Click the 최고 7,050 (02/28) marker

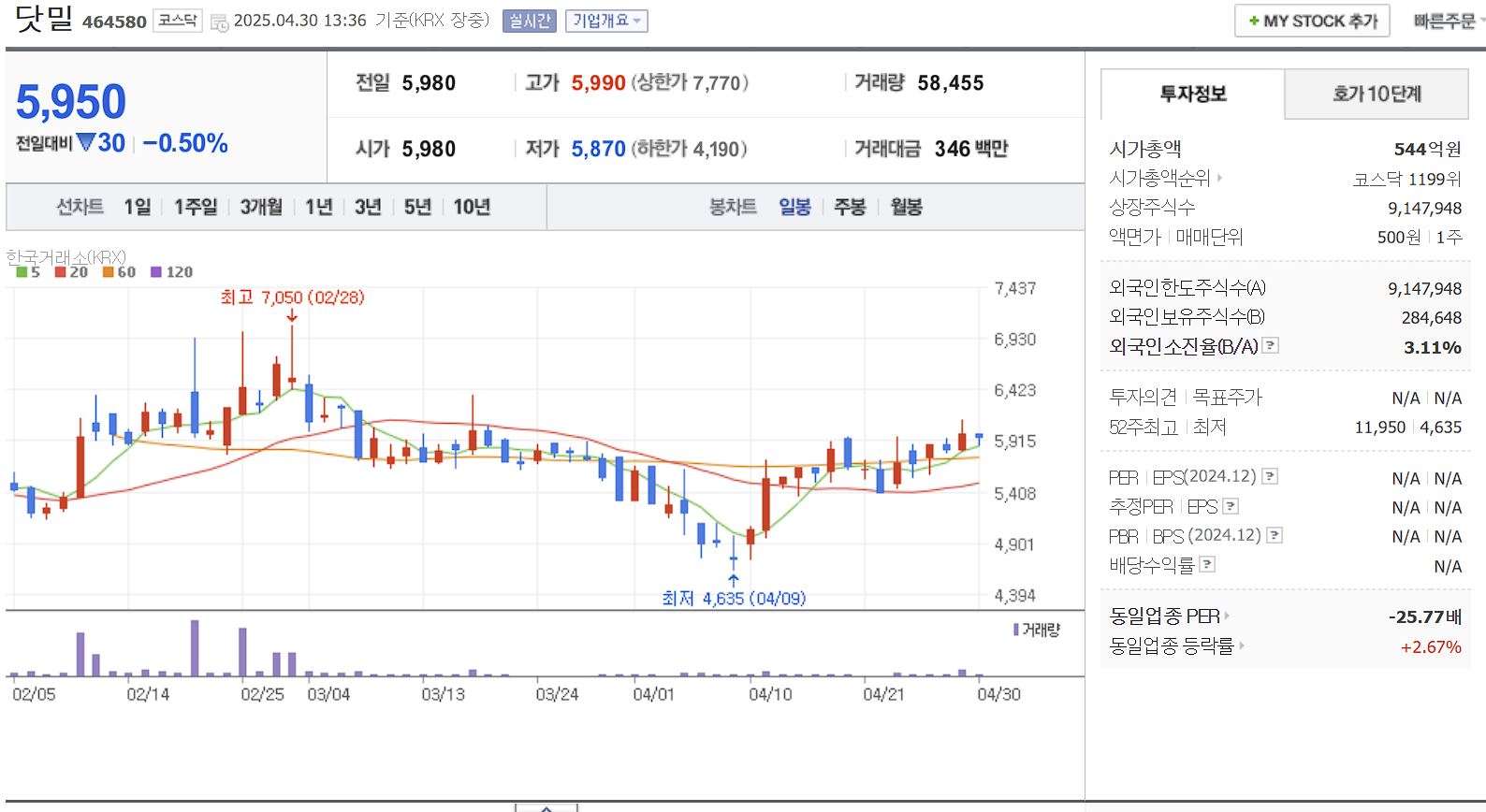292,297
